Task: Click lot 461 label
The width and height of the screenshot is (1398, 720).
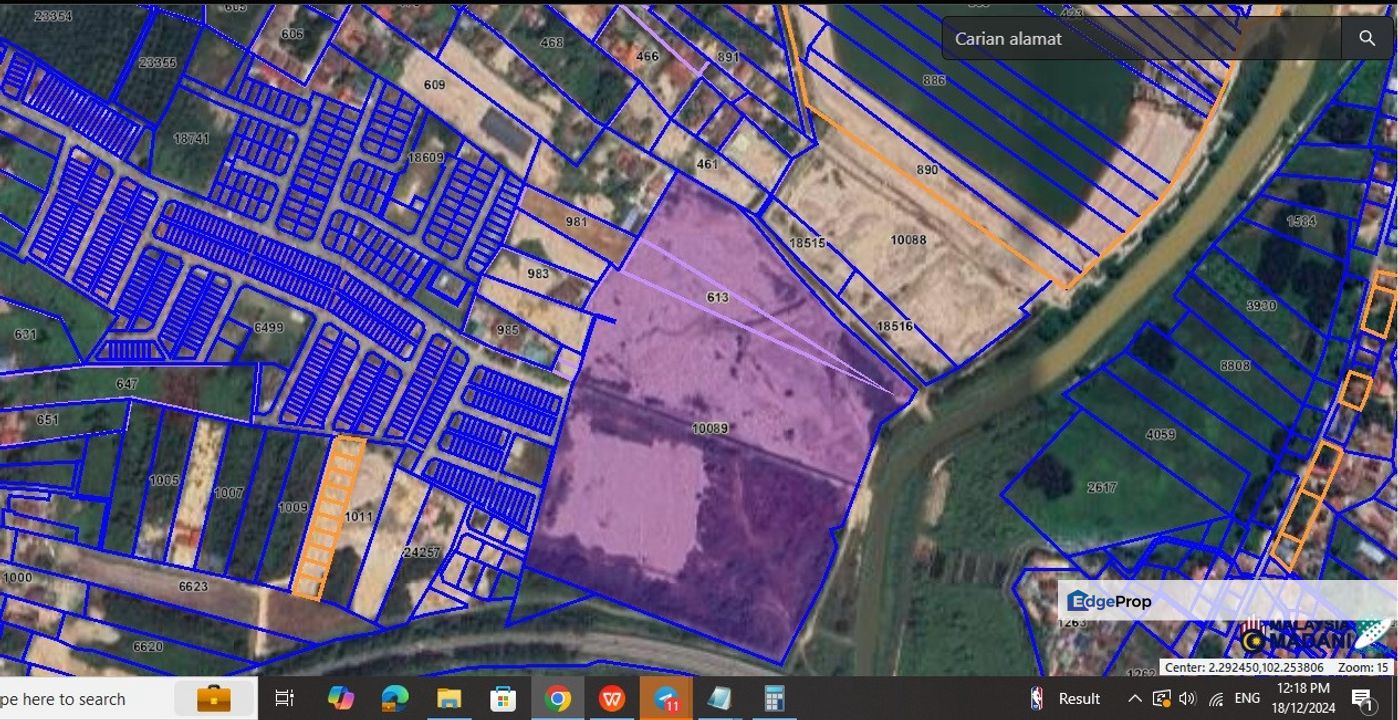Action: coord(707,164)
